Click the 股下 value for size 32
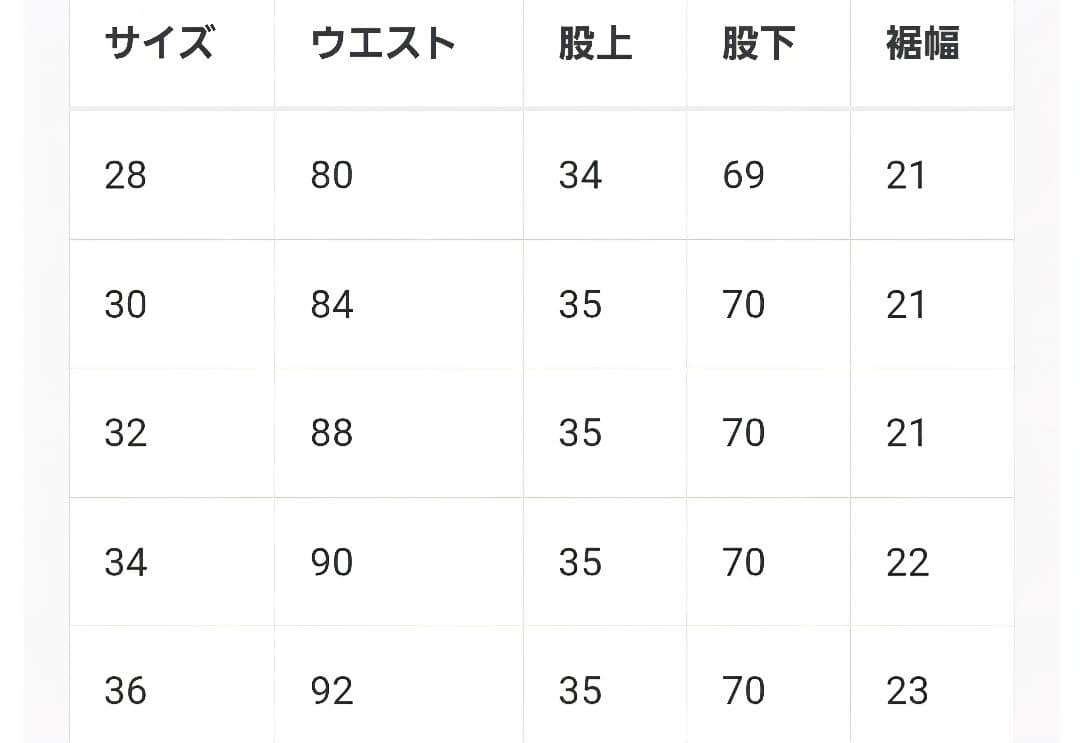Image resolution: width=1080 pixels, height=743 pixels. point(743,433)
